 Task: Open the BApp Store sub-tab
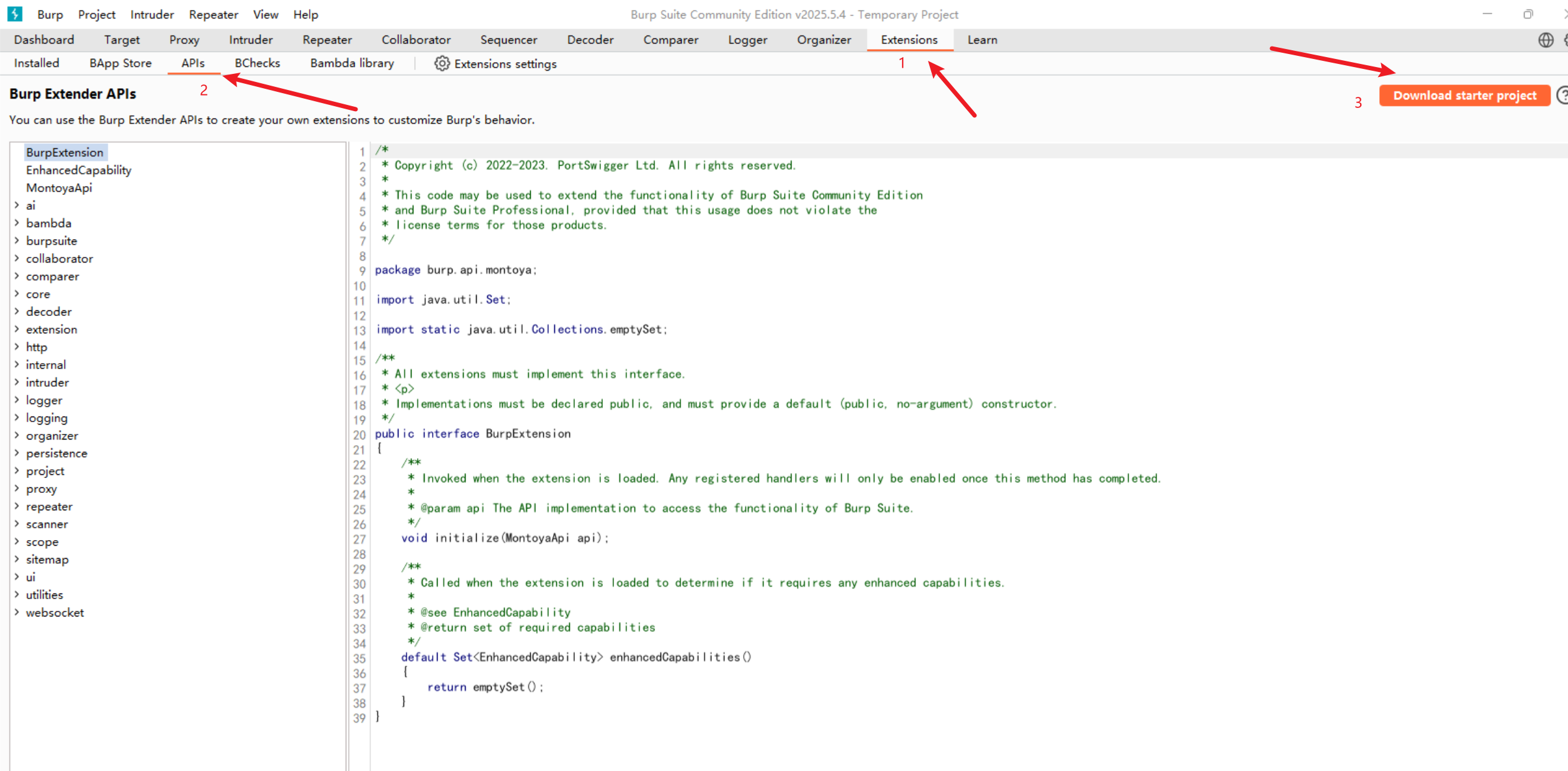120,63
